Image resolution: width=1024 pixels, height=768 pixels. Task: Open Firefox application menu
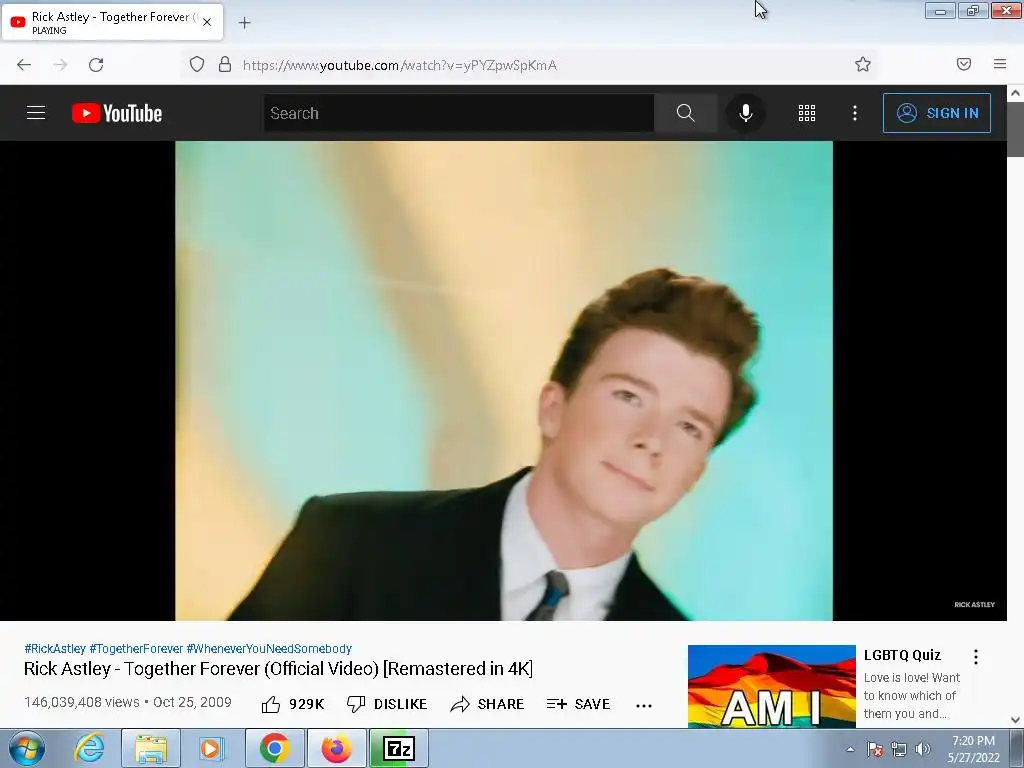coord(1000,64)
